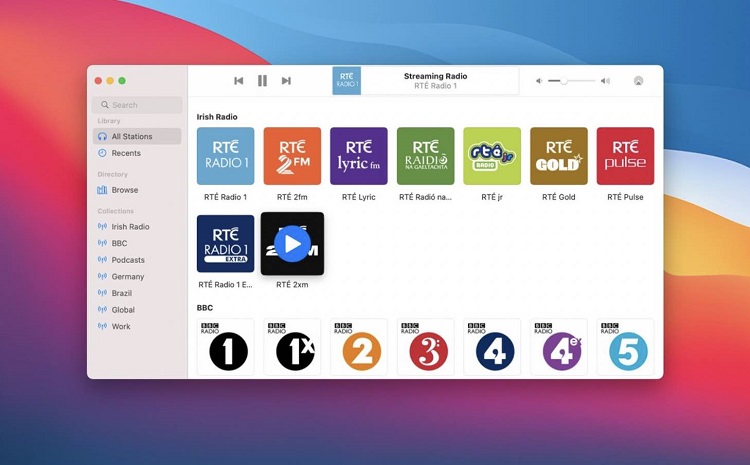Choose the RTÉ Lyric fm station
The height and width of the screenshot is (465, 750).
click(x=359, y=156)
